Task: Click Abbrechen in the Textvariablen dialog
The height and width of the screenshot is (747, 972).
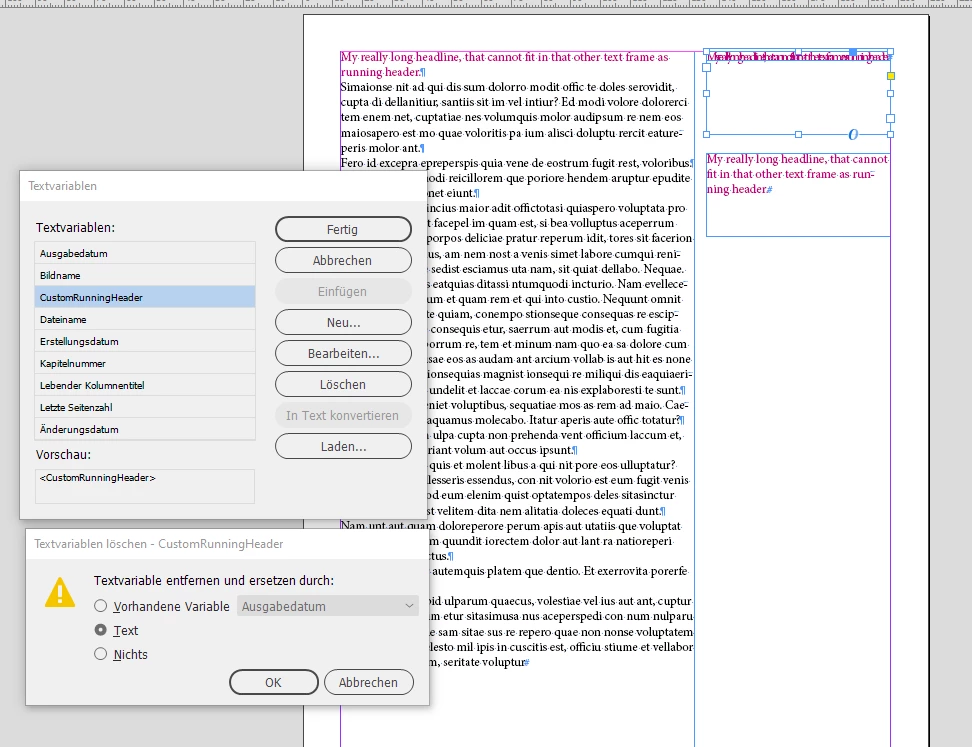Action: pos(343,260)
